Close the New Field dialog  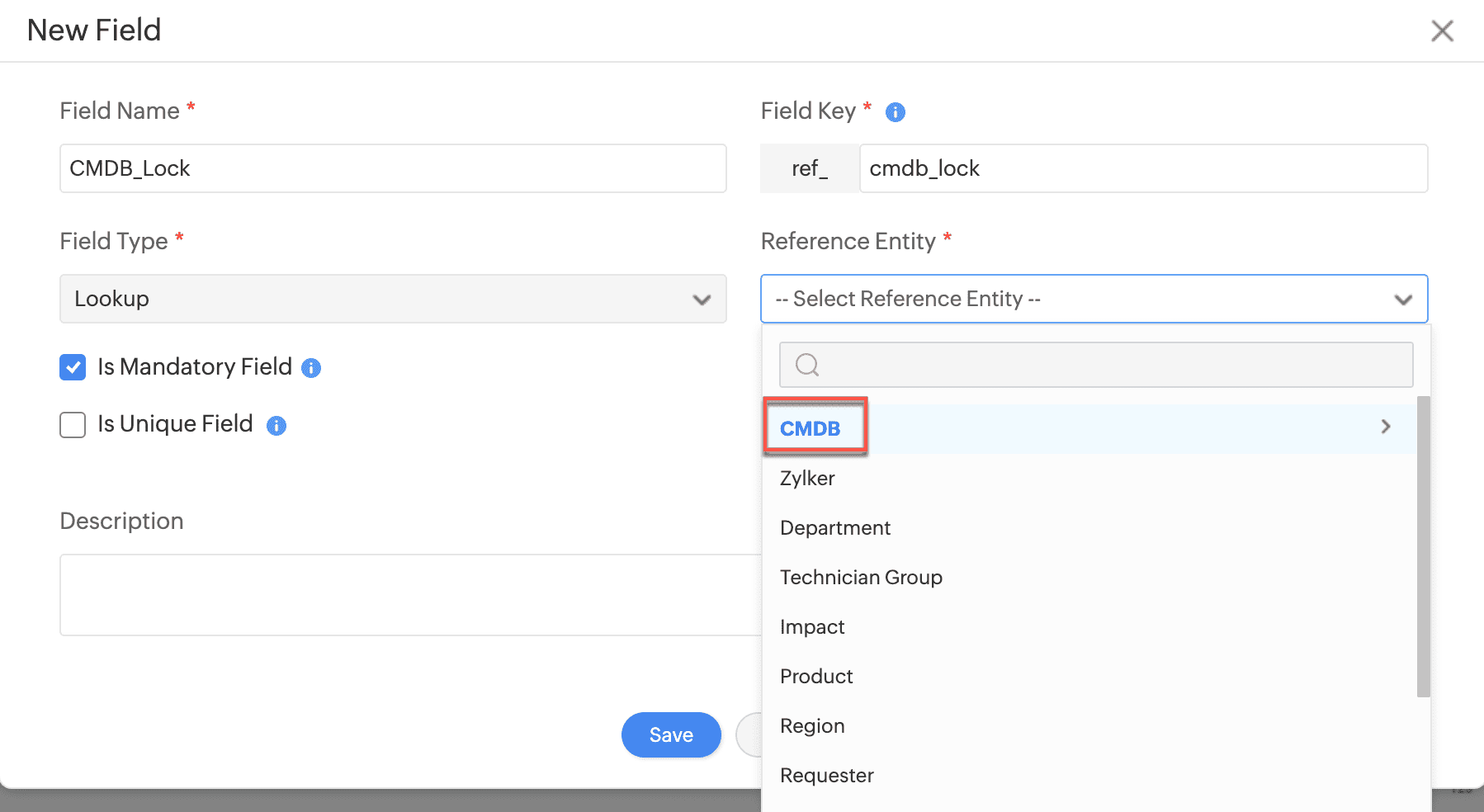(x=1442, y=31)
